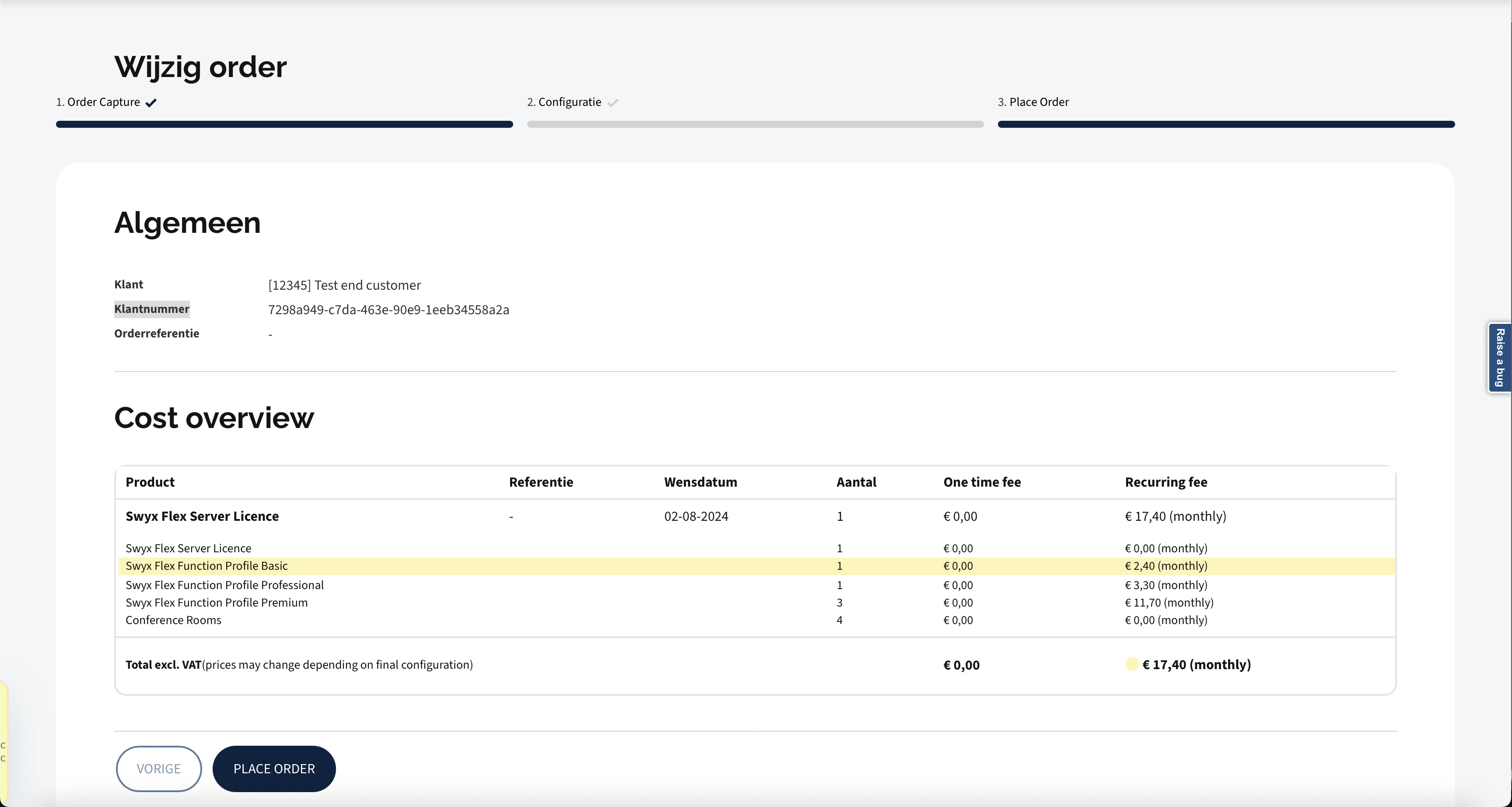Viewport: 1512px width, 807px height.
Task: Click the highlighted Klantnummer label
Action: [151, 309]
